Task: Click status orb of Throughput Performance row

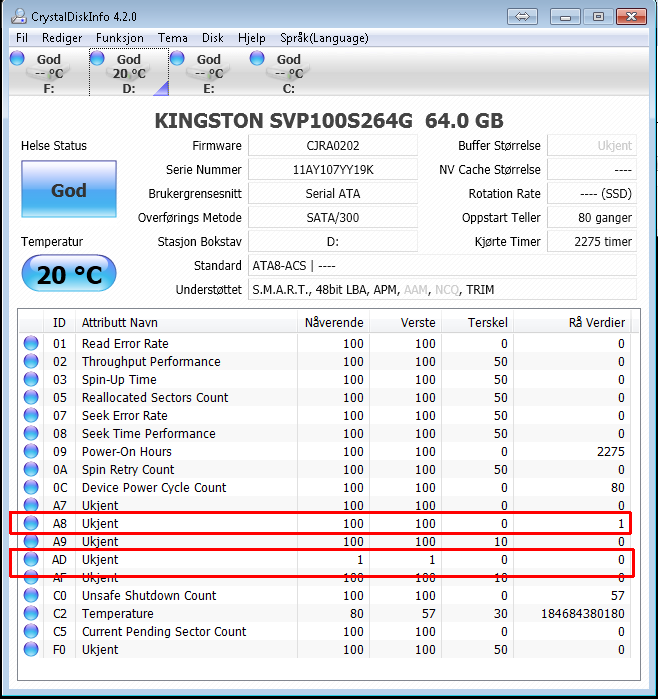Action: point(31,361)
